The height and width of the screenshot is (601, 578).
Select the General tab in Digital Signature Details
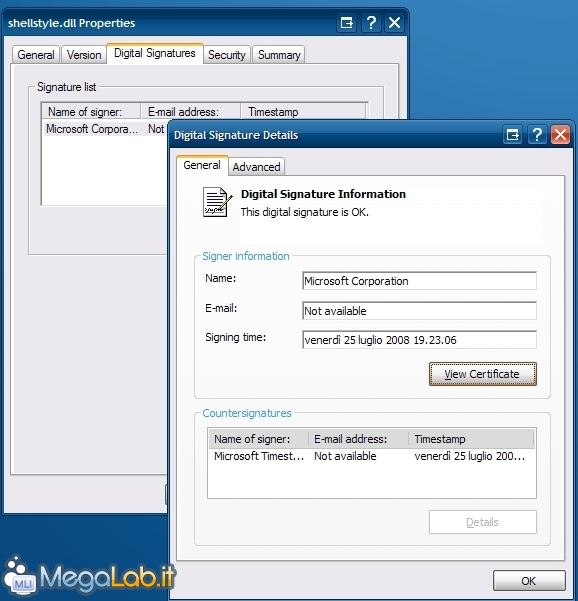point(202,165)
